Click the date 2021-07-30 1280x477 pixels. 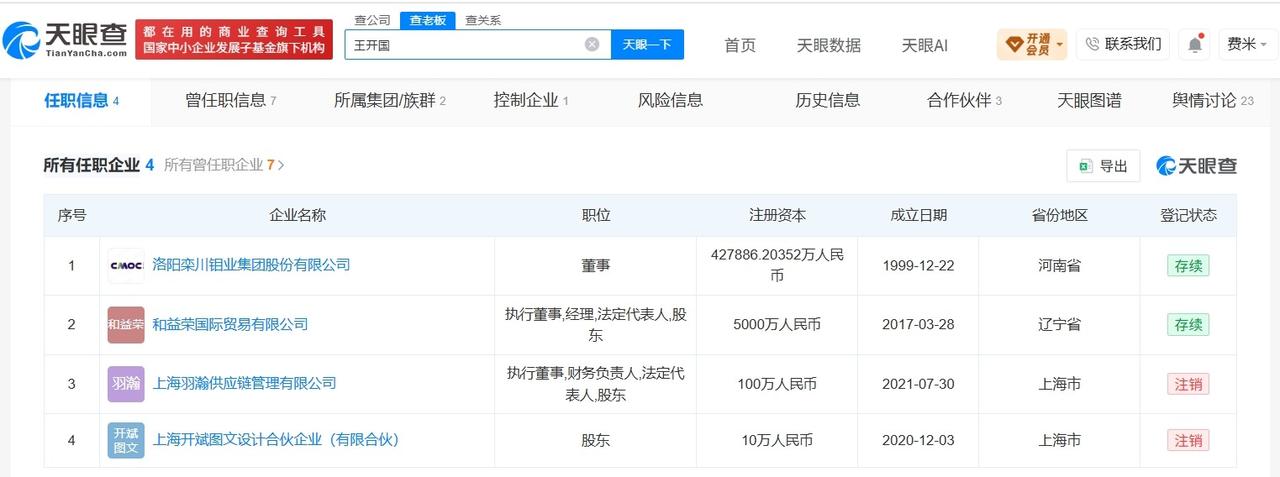[918, 383]
